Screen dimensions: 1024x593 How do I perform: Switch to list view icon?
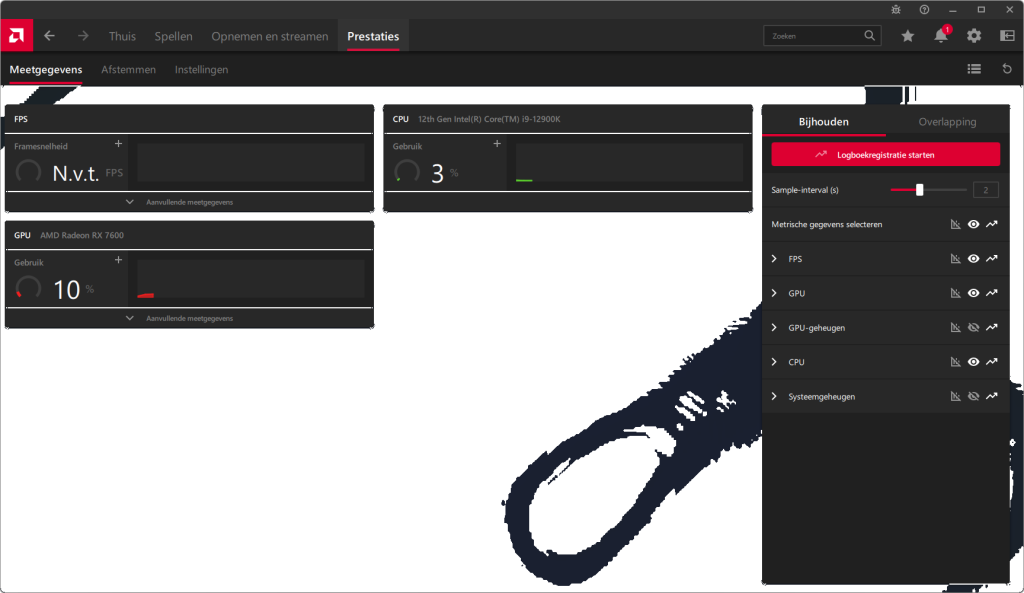pyautogui.click(x=974, y=69)
